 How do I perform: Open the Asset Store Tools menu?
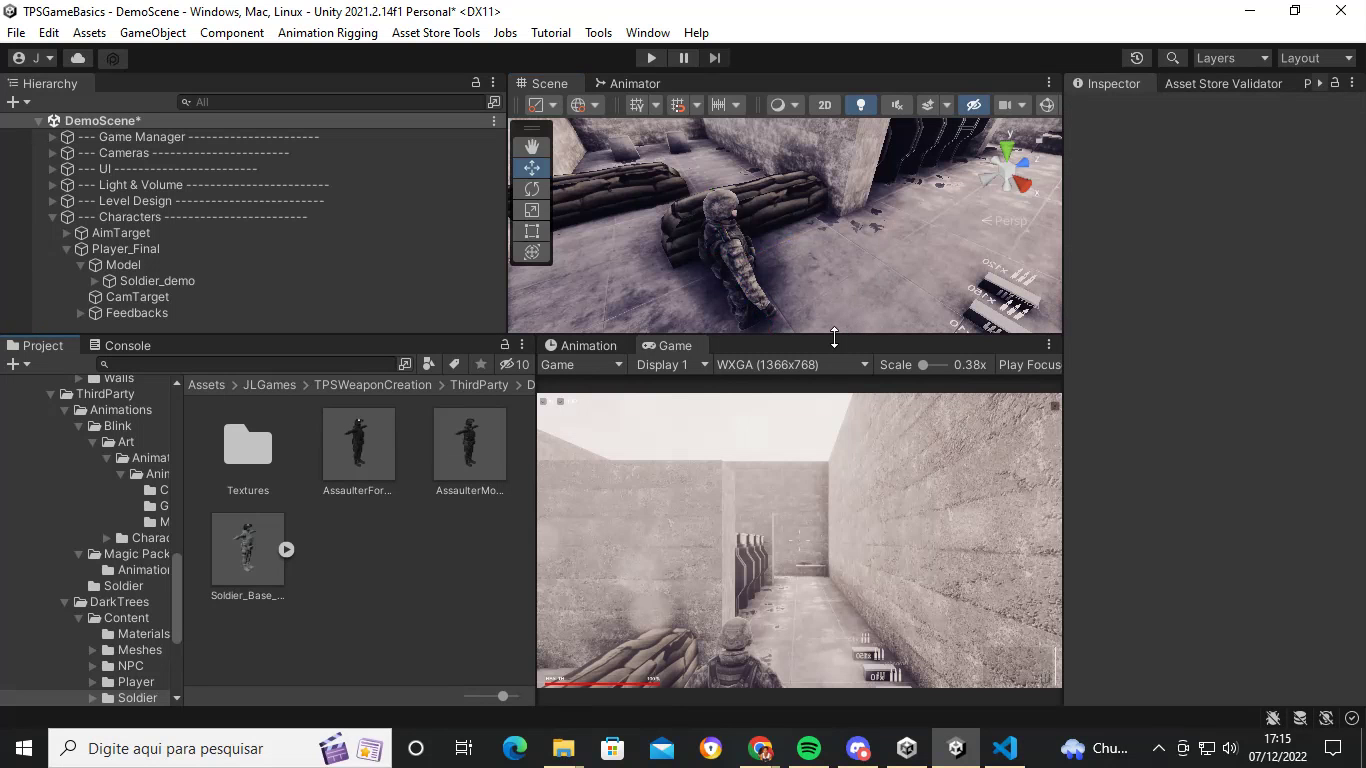click(x=436, y=32)
